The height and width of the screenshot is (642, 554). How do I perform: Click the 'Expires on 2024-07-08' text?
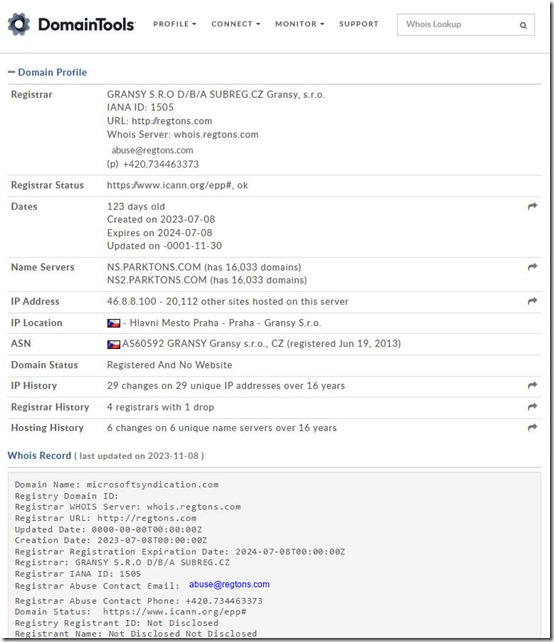(160, 233)
